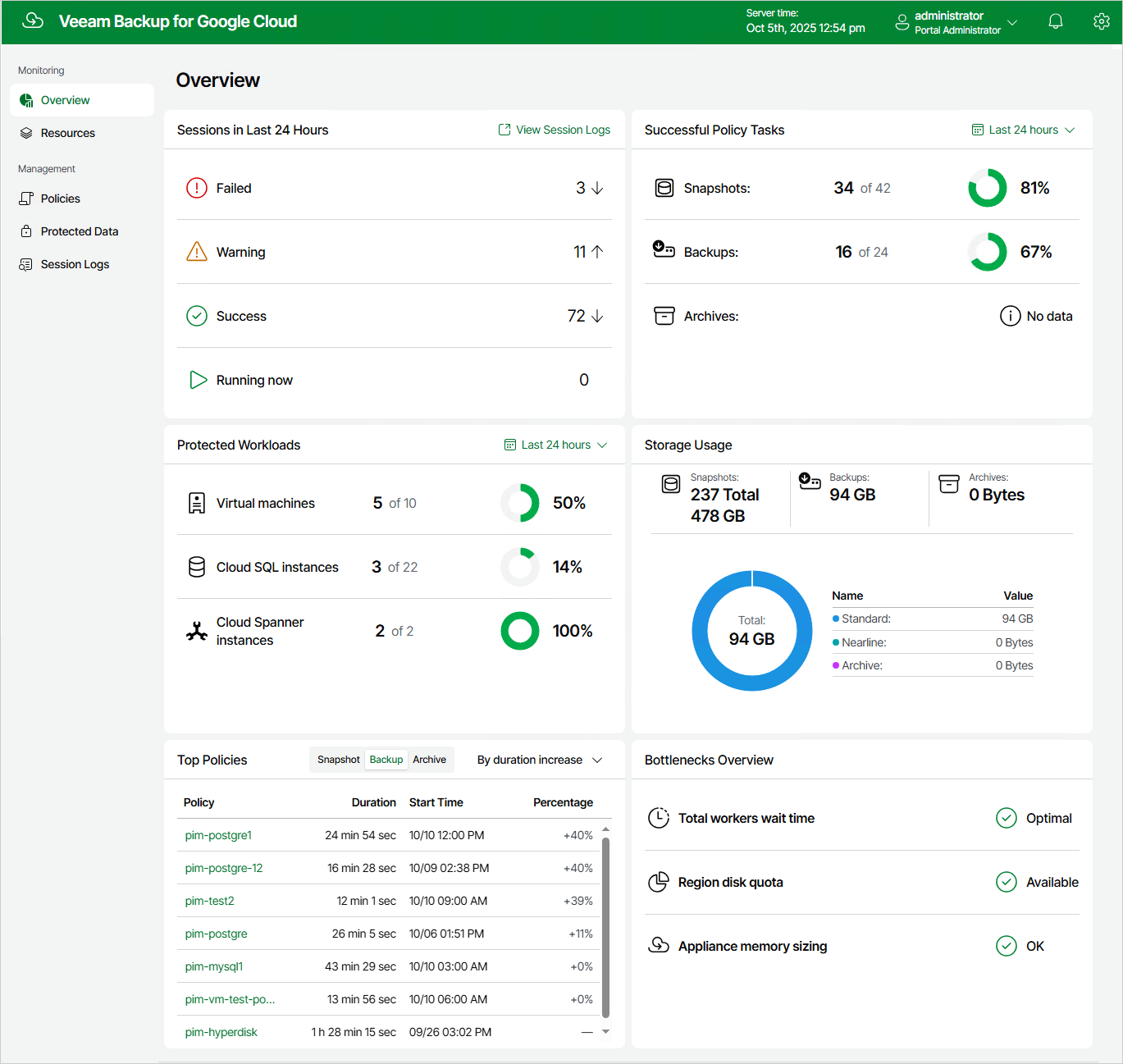The image size is (1123, 1064).
Task: Click the Cloud Spanner instances icon
Action: [197, 631]
